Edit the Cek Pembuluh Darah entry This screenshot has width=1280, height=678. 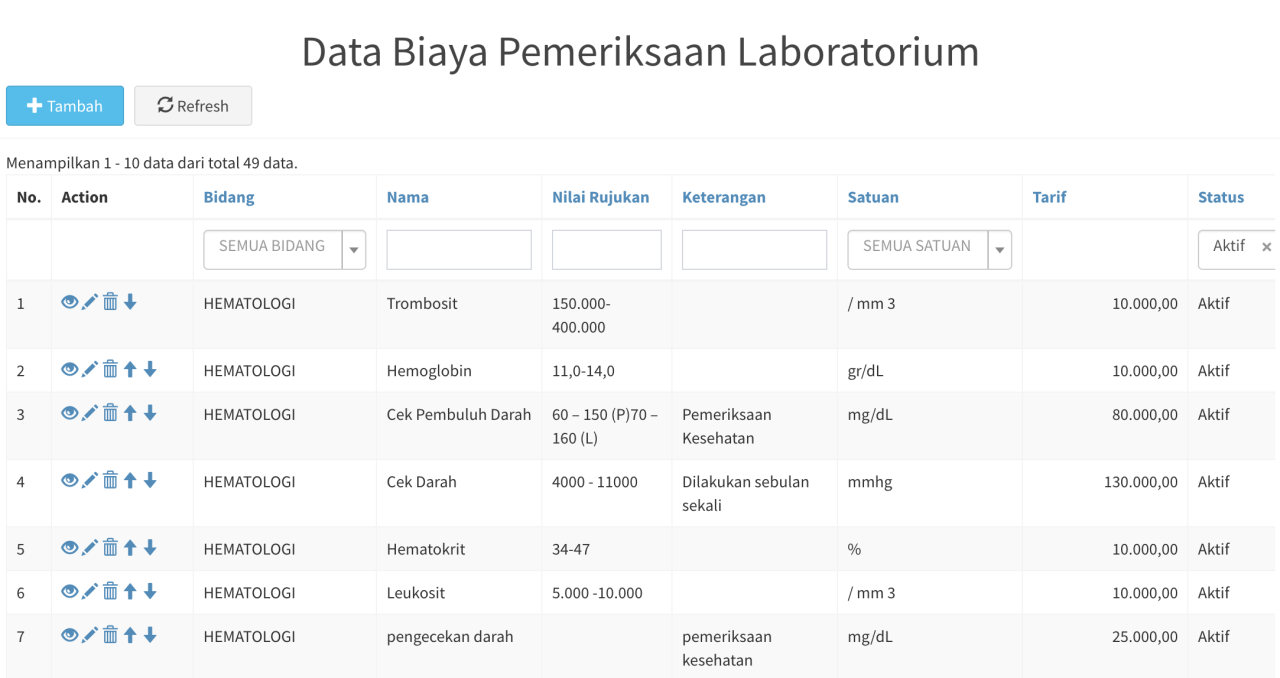pos(90,412)
